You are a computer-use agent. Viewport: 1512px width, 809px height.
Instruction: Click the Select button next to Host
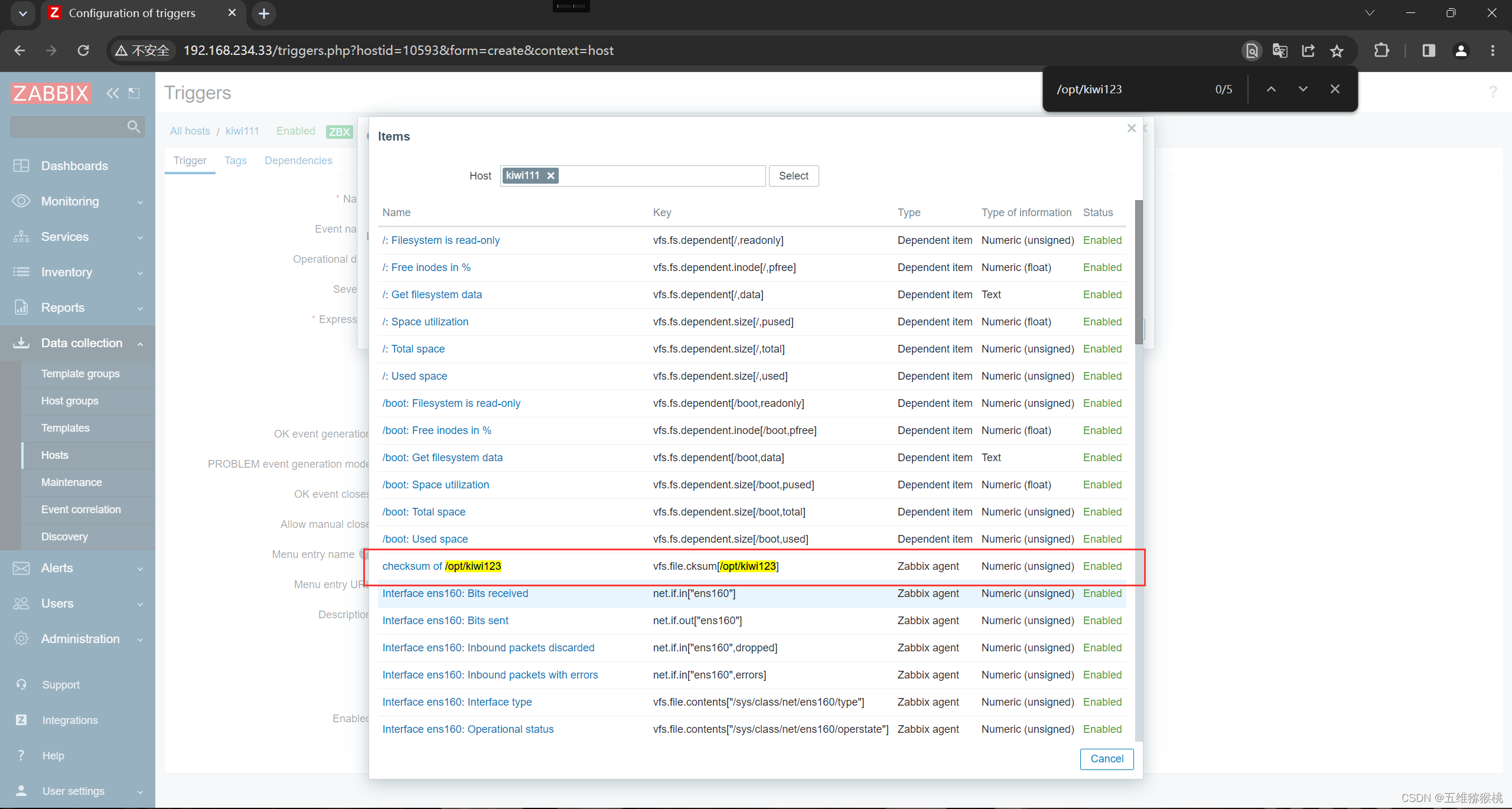(x=794, y=176)
